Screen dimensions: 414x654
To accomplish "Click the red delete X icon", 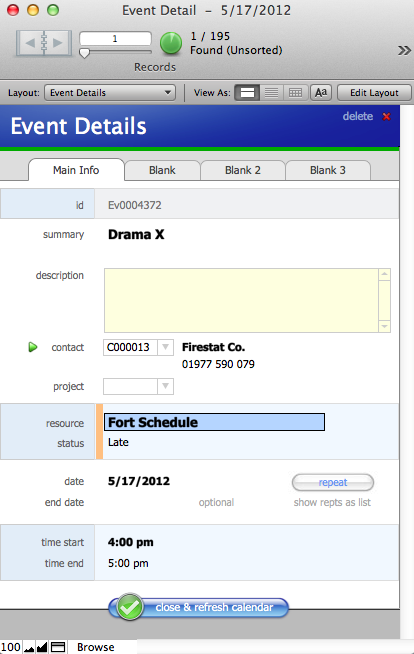I will (386, 116).
